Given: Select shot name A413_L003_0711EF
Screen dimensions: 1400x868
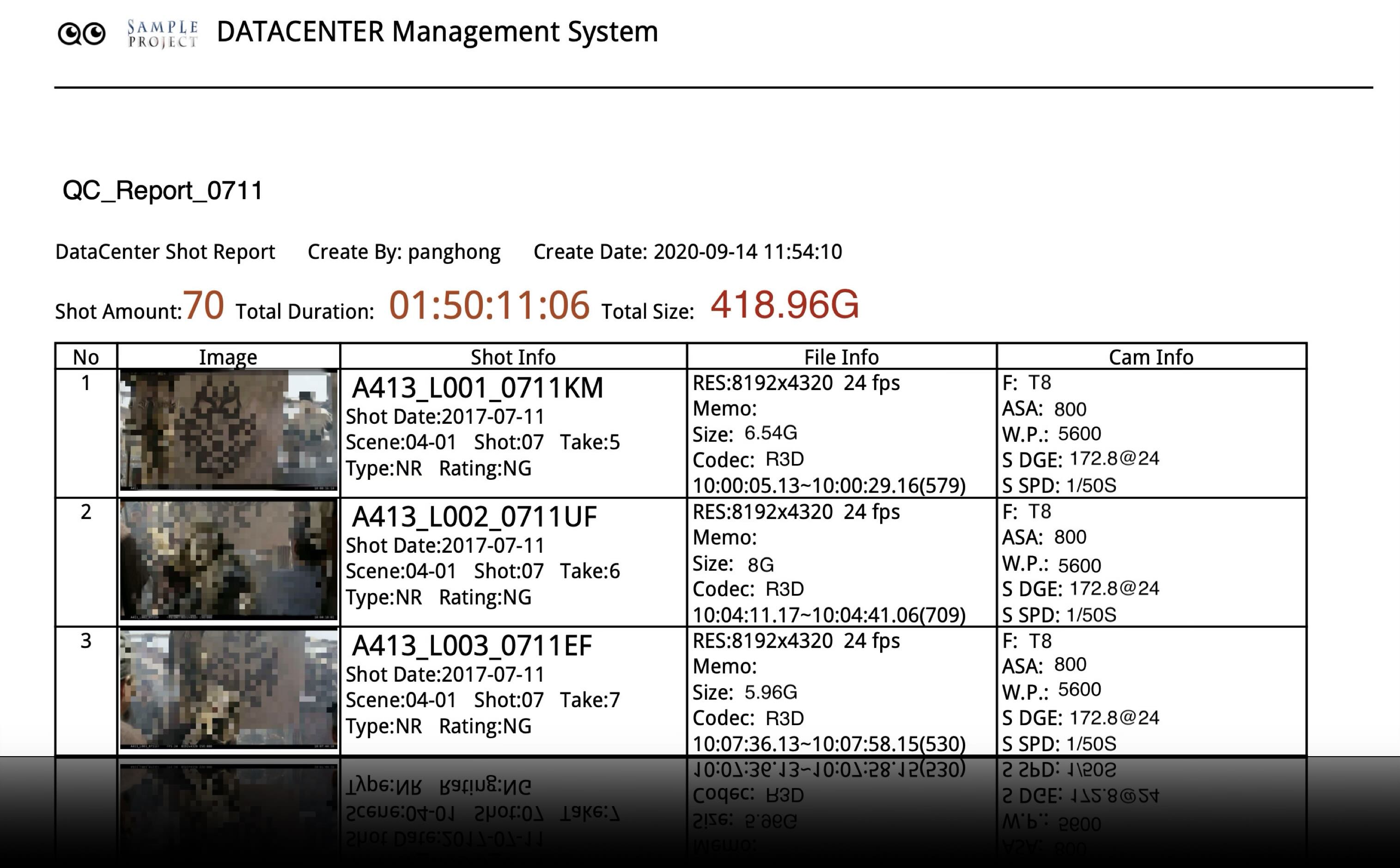Looking at the screenshot, I should tap(472, 646).
